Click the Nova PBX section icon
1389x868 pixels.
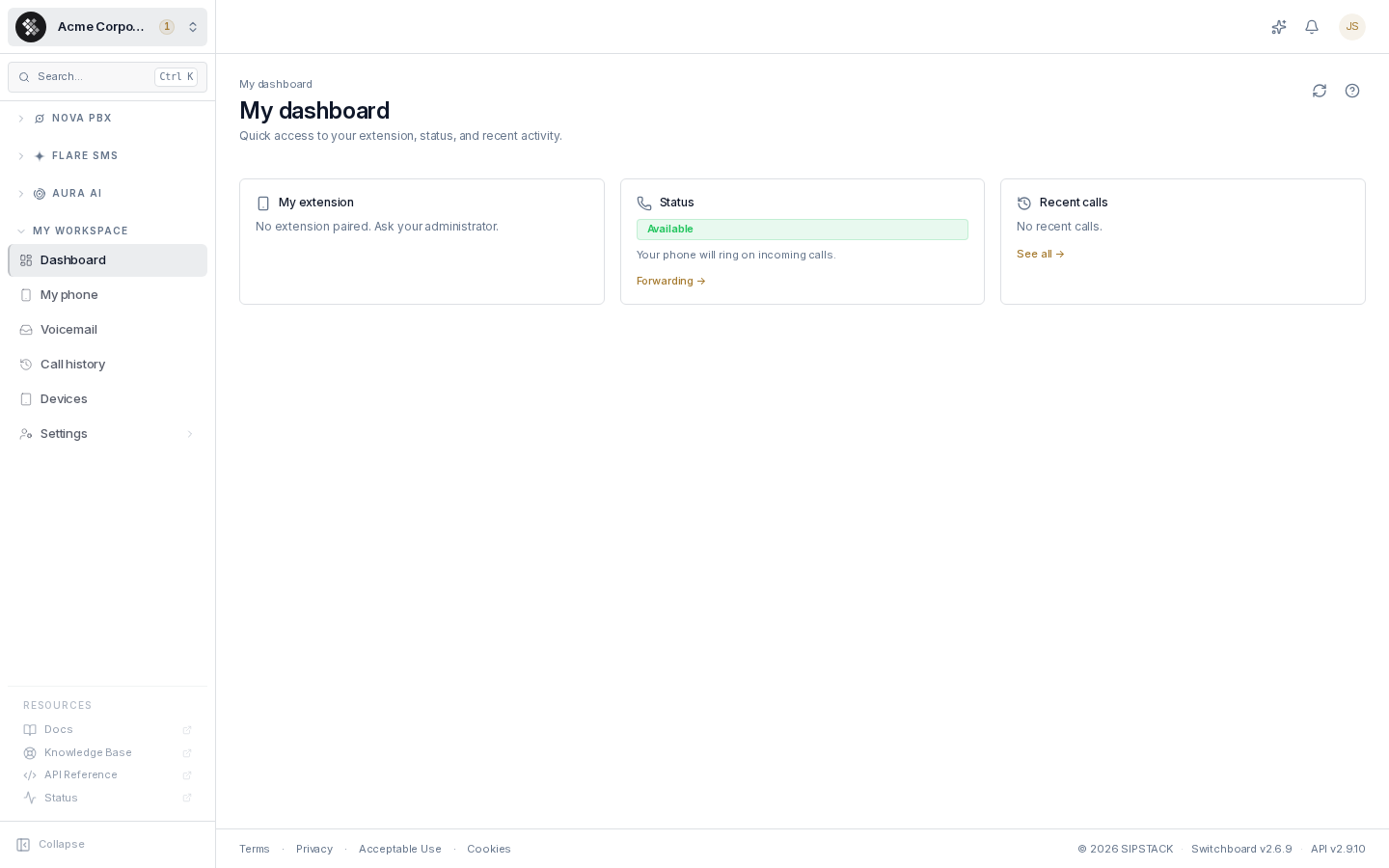pos(40,119)
